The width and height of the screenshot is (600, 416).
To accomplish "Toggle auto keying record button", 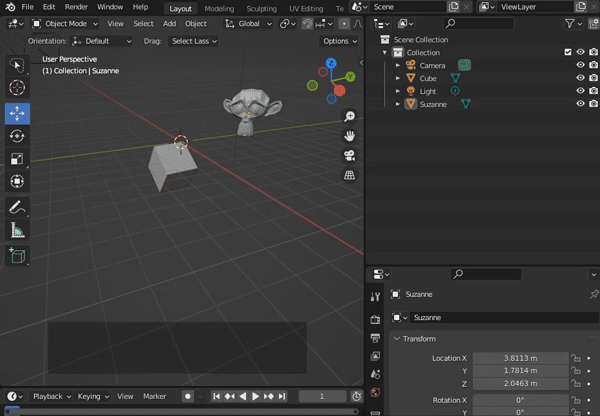I will click(188, 396).
